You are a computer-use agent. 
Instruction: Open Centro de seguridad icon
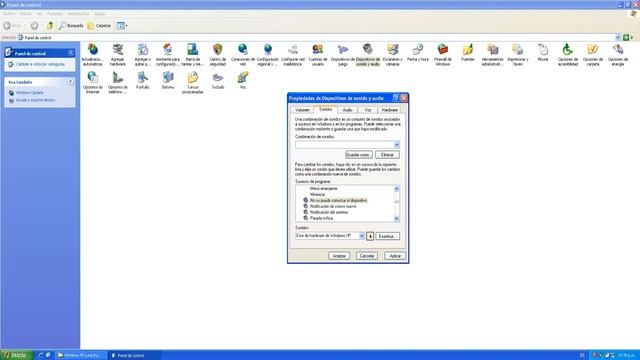click(218, 54)
